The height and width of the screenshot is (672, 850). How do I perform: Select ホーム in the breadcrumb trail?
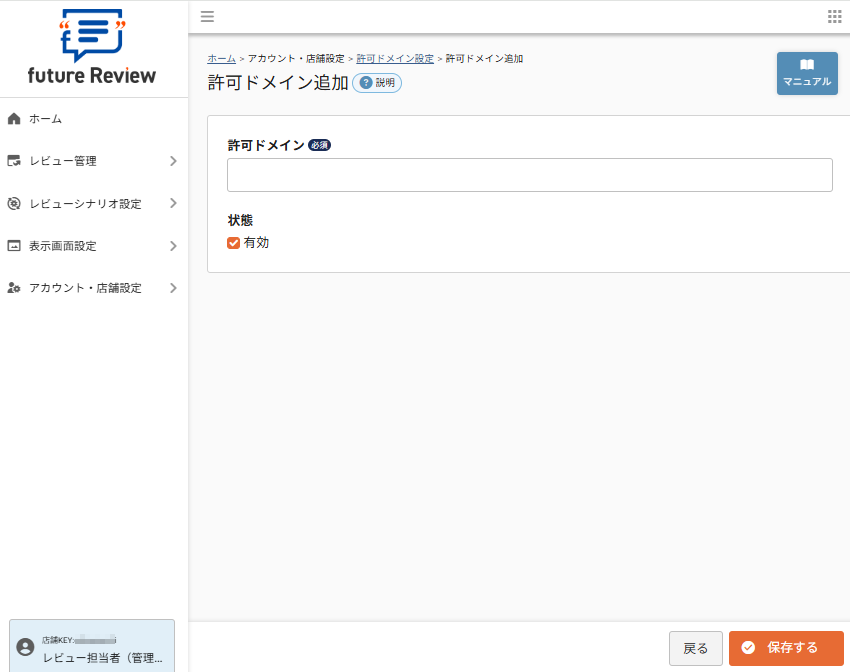pos(221,58)
